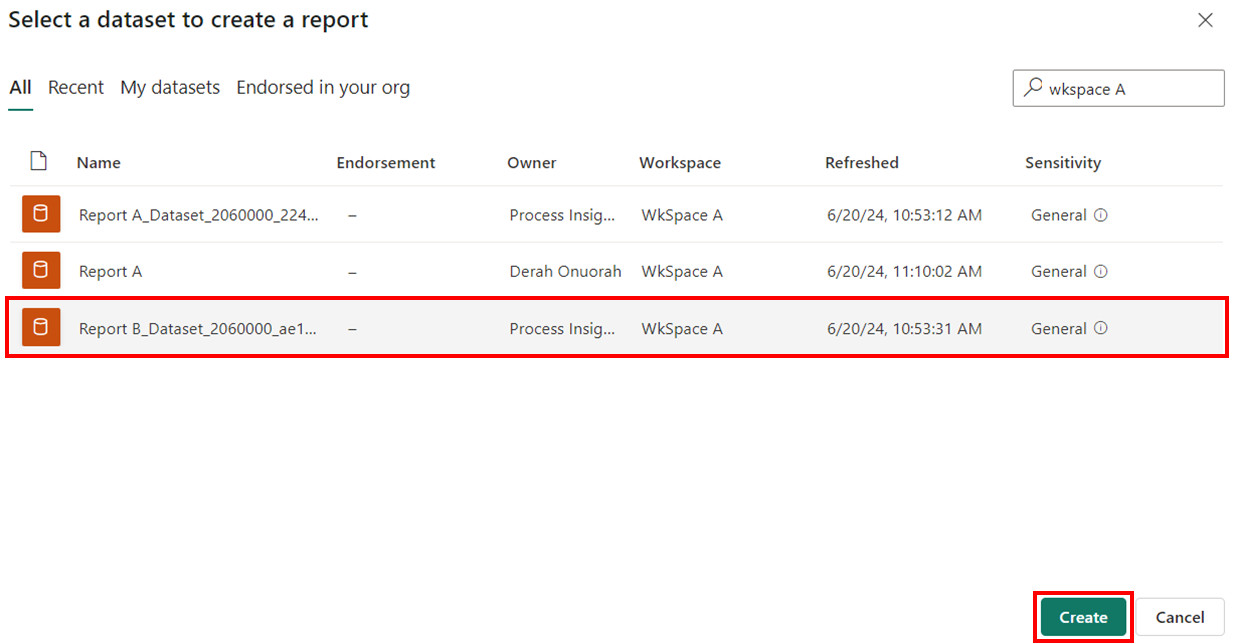This screenshot has width=1236, height=644.
Task: Switch to the Recent tab
Action: [76, 87]
